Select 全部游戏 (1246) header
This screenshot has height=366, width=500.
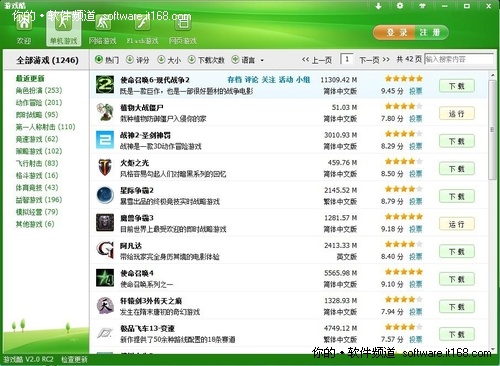[47, 60]
